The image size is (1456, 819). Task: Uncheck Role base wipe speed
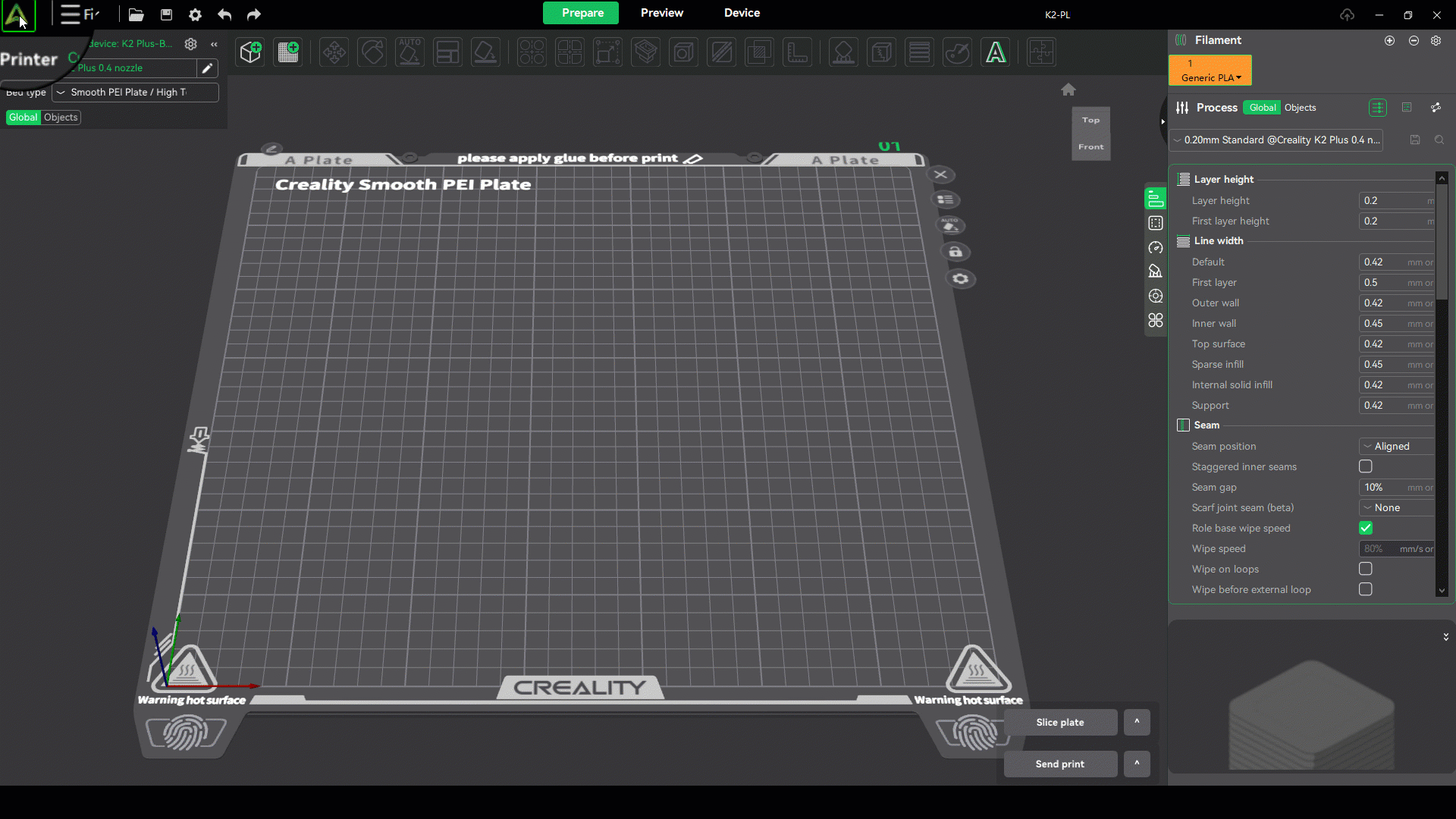point(1366,528)
